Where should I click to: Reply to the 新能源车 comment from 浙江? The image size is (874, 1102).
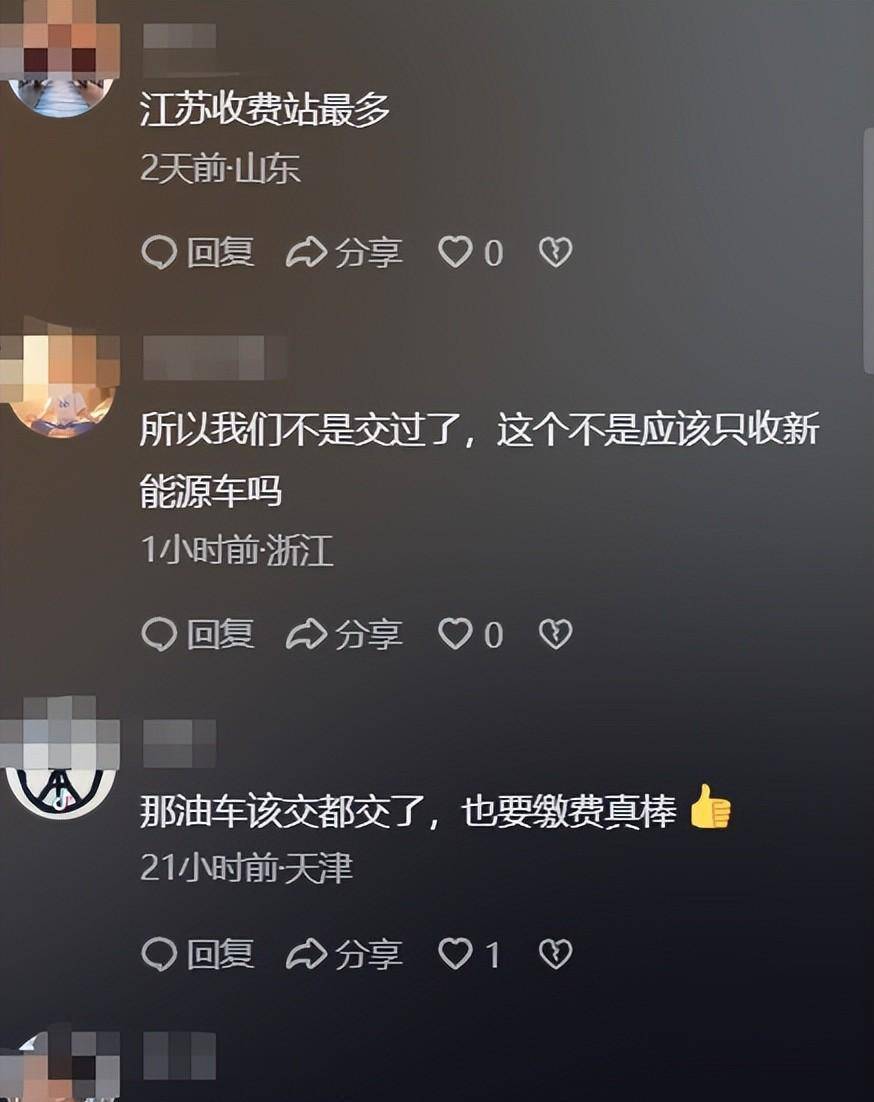197,635
